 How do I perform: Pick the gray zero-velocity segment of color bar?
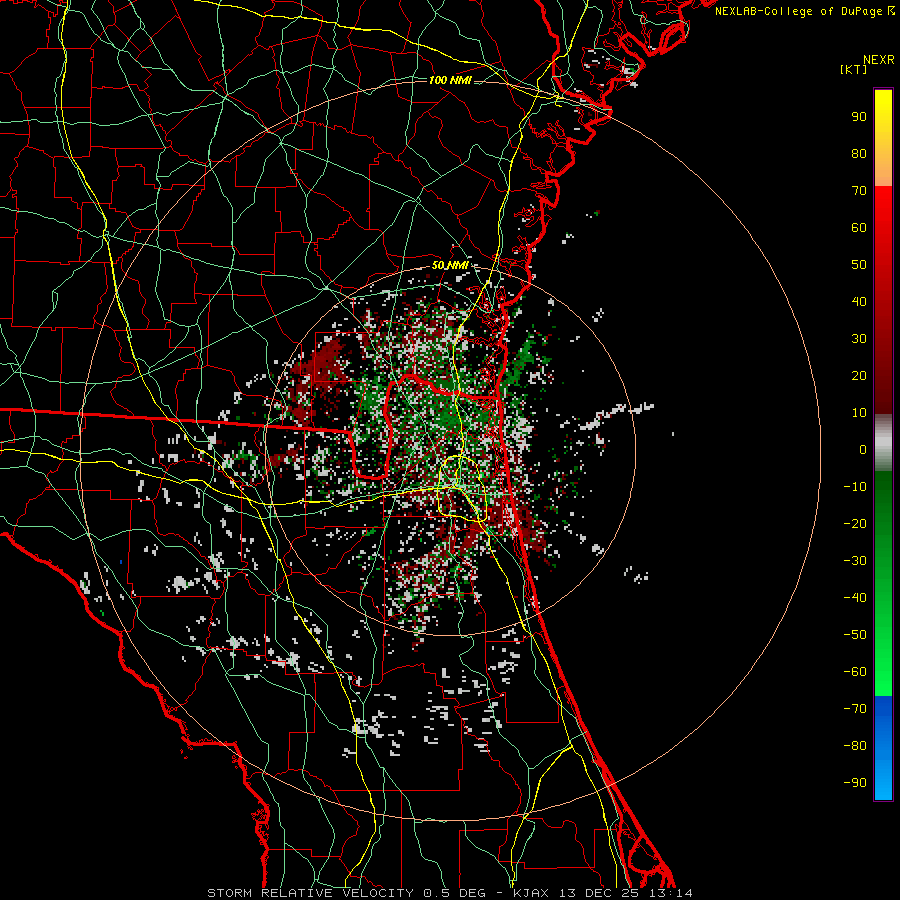[883, 443]
